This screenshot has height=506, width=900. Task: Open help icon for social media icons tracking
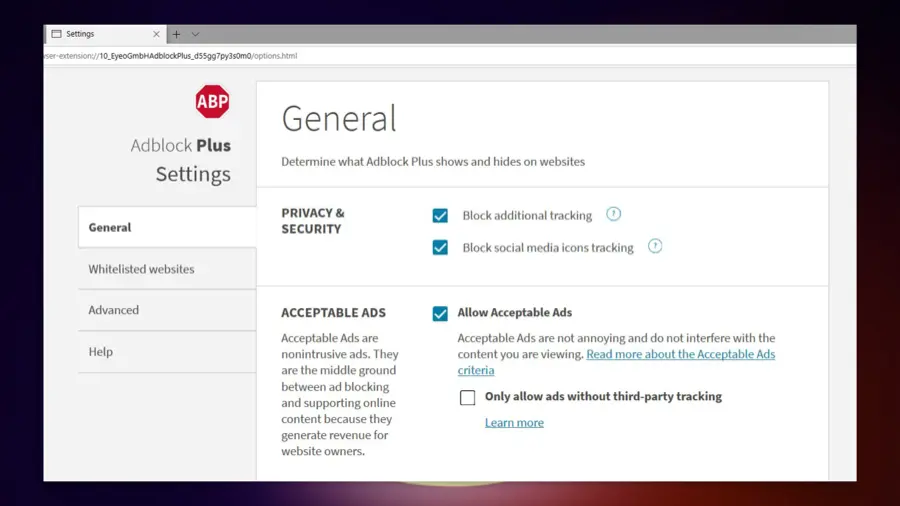pos(655,246)
